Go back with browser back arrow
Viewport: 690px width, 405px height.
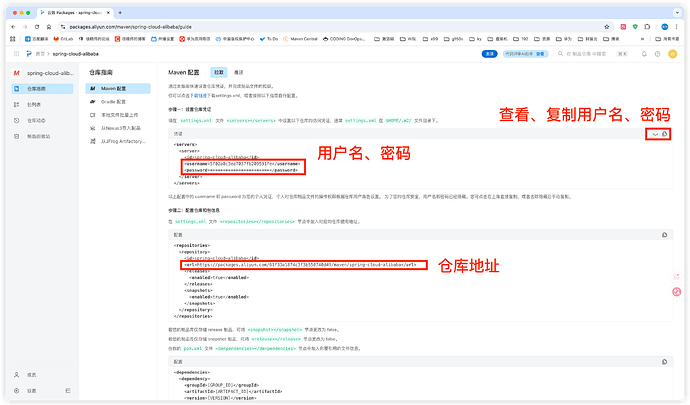13,27
